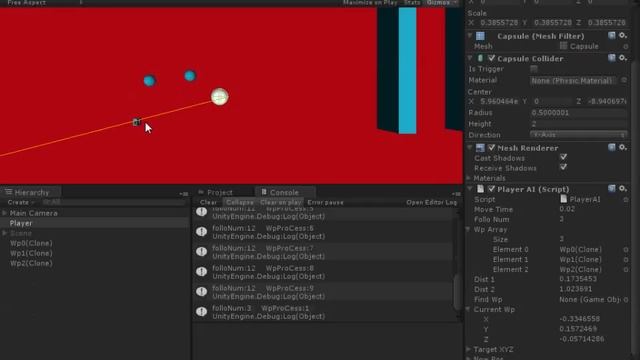Viewport: 640px width, 360px height.
Task: Open object picker for Element 0
Action: tap(626, 249)
